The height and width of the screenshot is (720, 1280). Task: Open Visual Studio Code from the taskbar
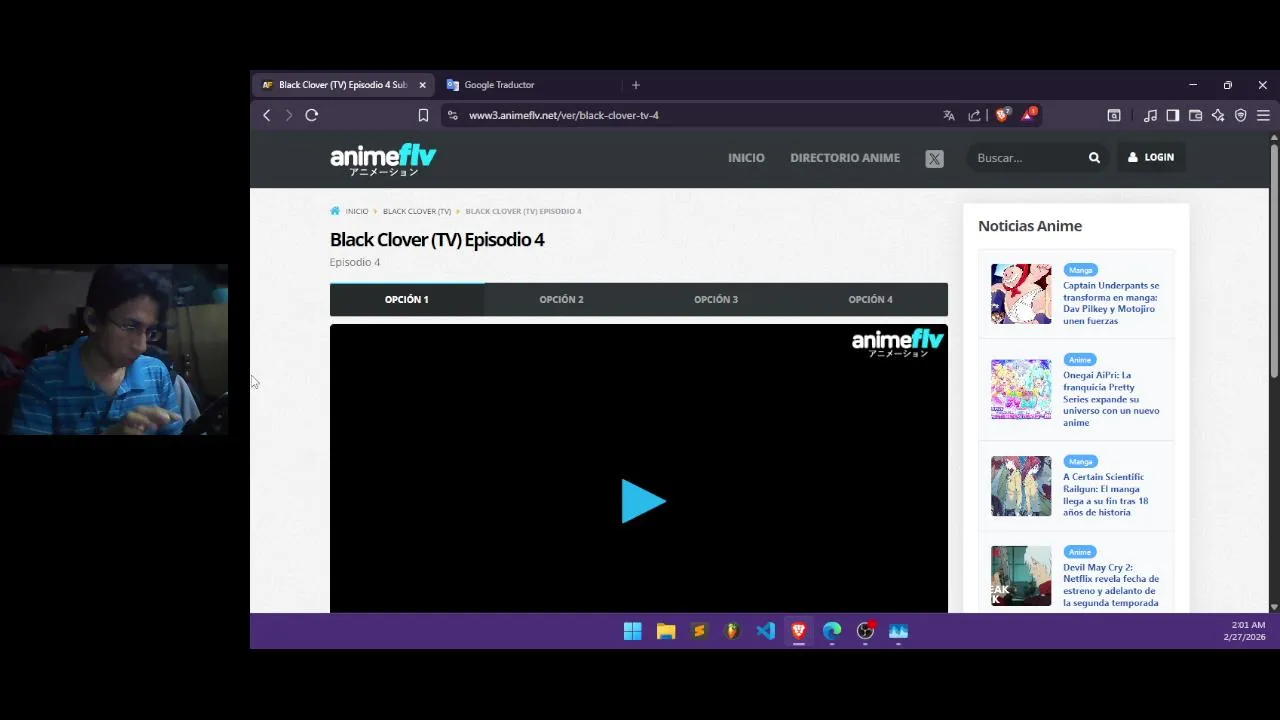point(766,631)
